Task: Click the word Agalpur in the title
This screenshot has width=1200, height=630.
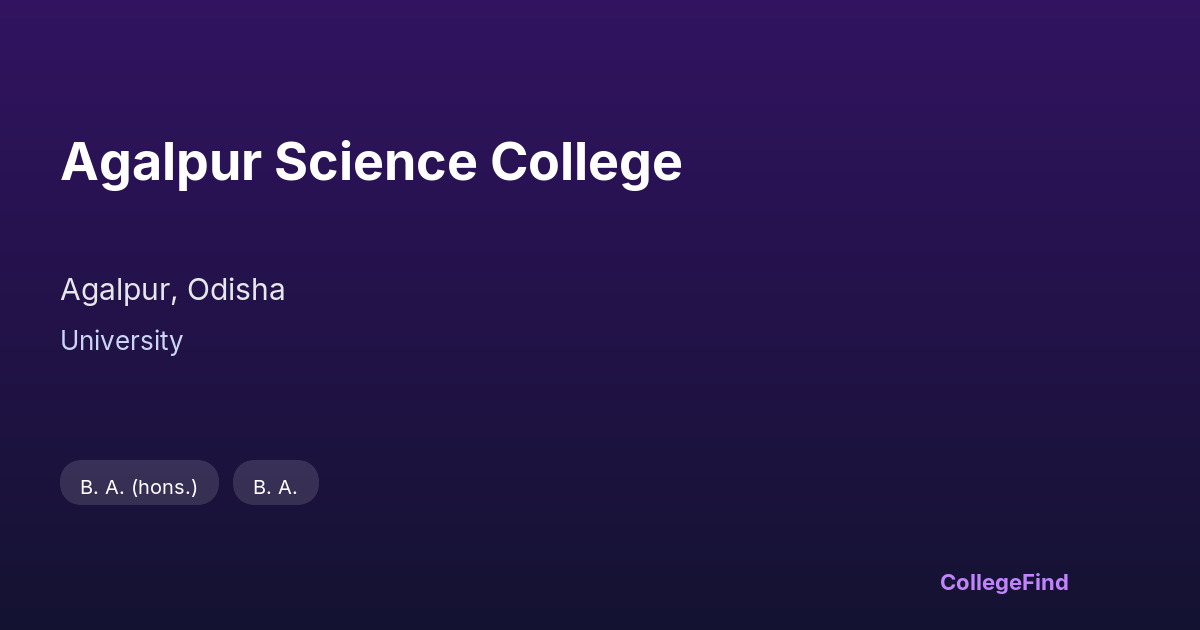Action: pos(160,162)
